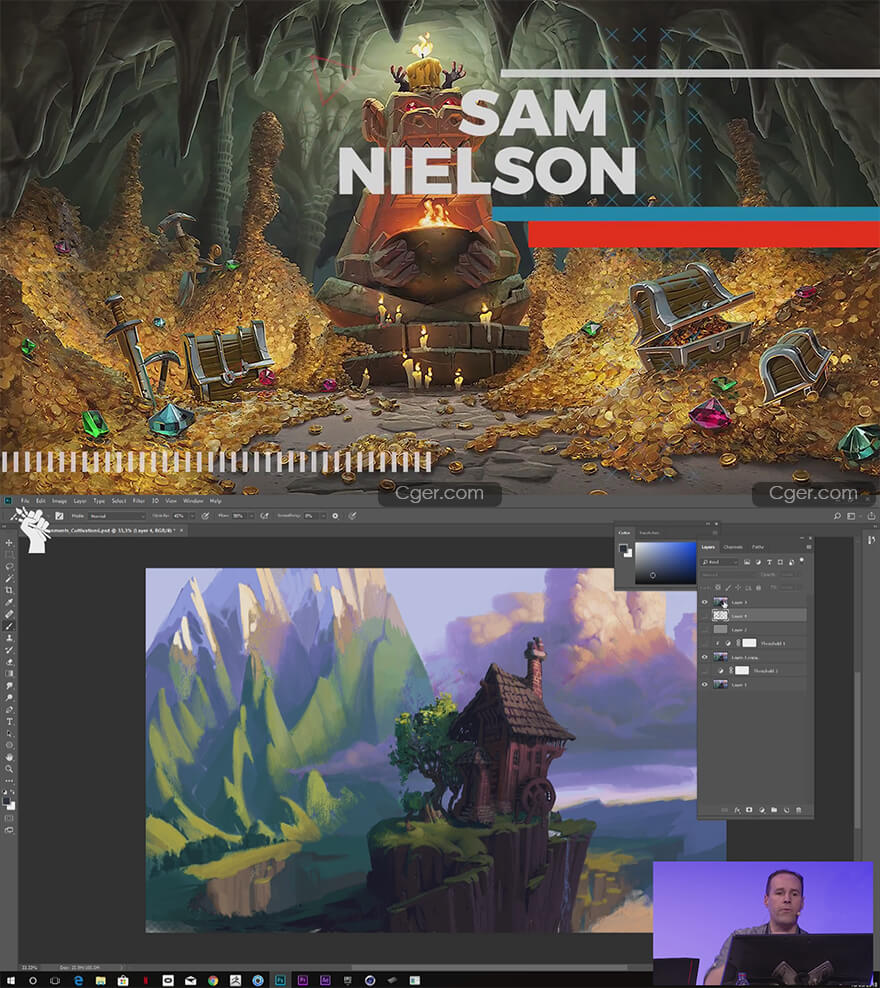This screenshot has width=880, height=988.
Task: Toggle airbrush-style build-up button
Action: pos(265,516)
